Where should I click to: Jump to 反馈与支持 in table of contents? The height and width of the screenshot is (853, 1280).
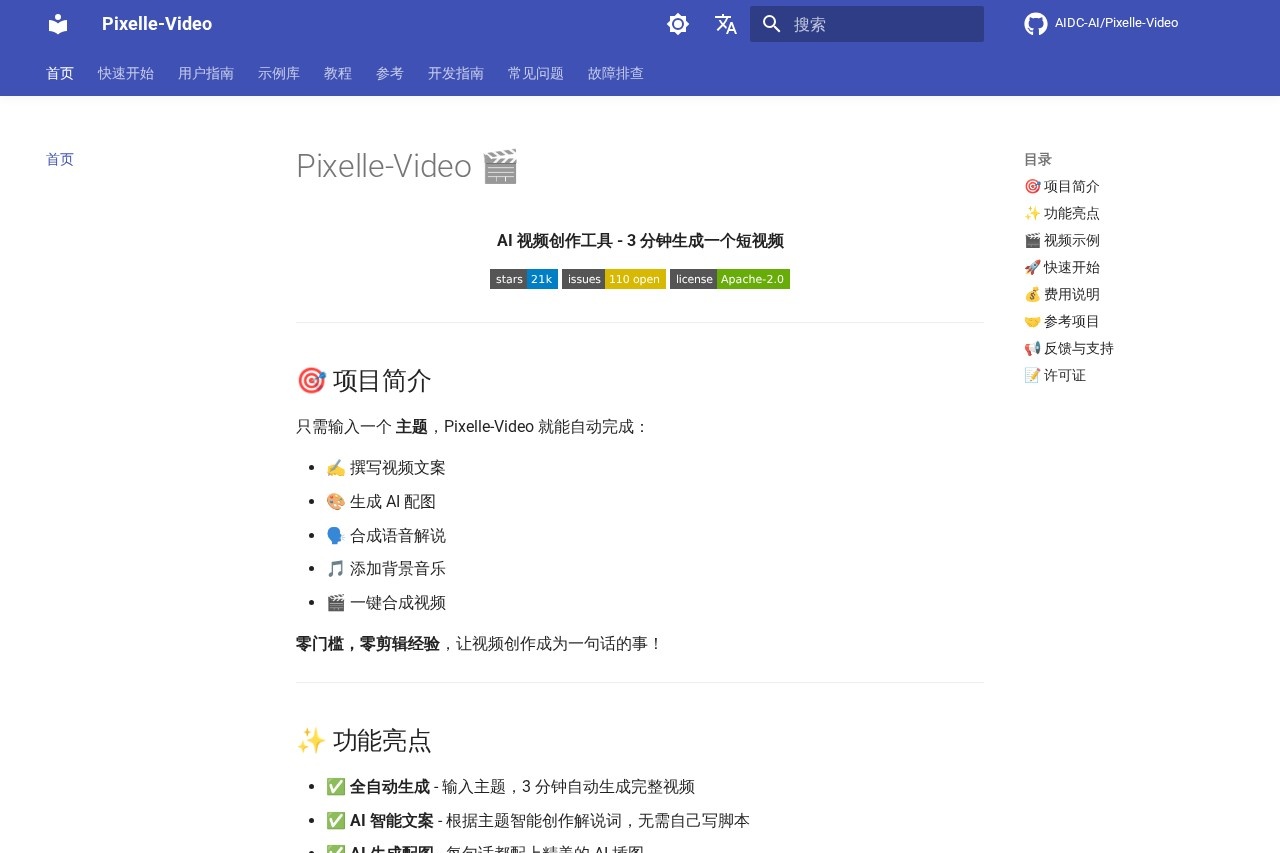[1069, 348]
